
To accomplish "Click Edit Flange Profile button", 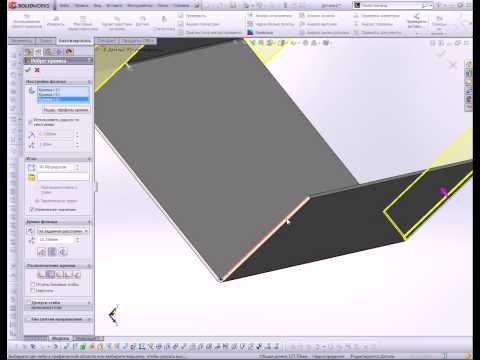I will pyautogui.click(x=66, y=110).
